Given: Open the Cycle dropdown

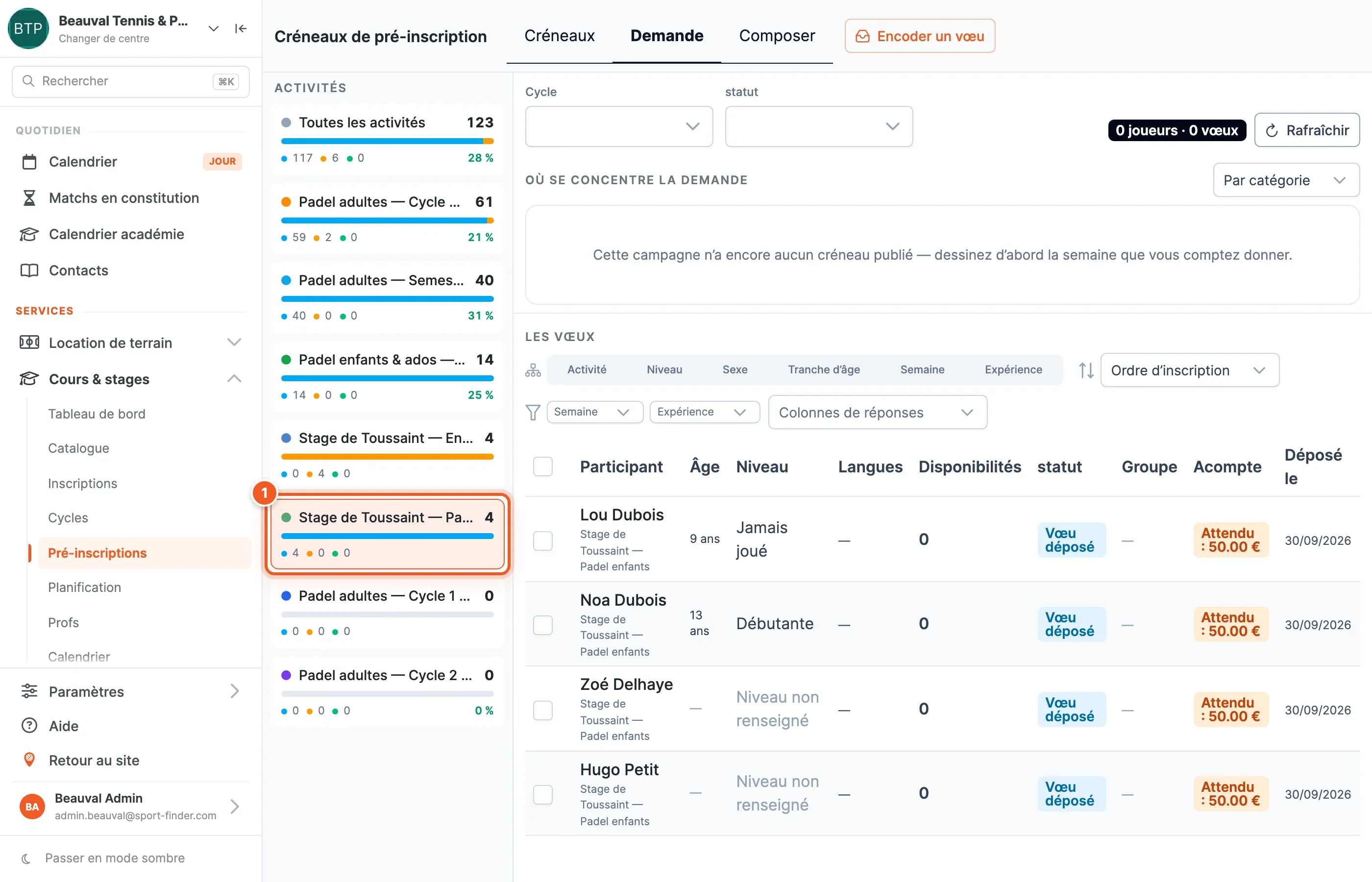Looking at the screenshot, I should coord(618,126).
